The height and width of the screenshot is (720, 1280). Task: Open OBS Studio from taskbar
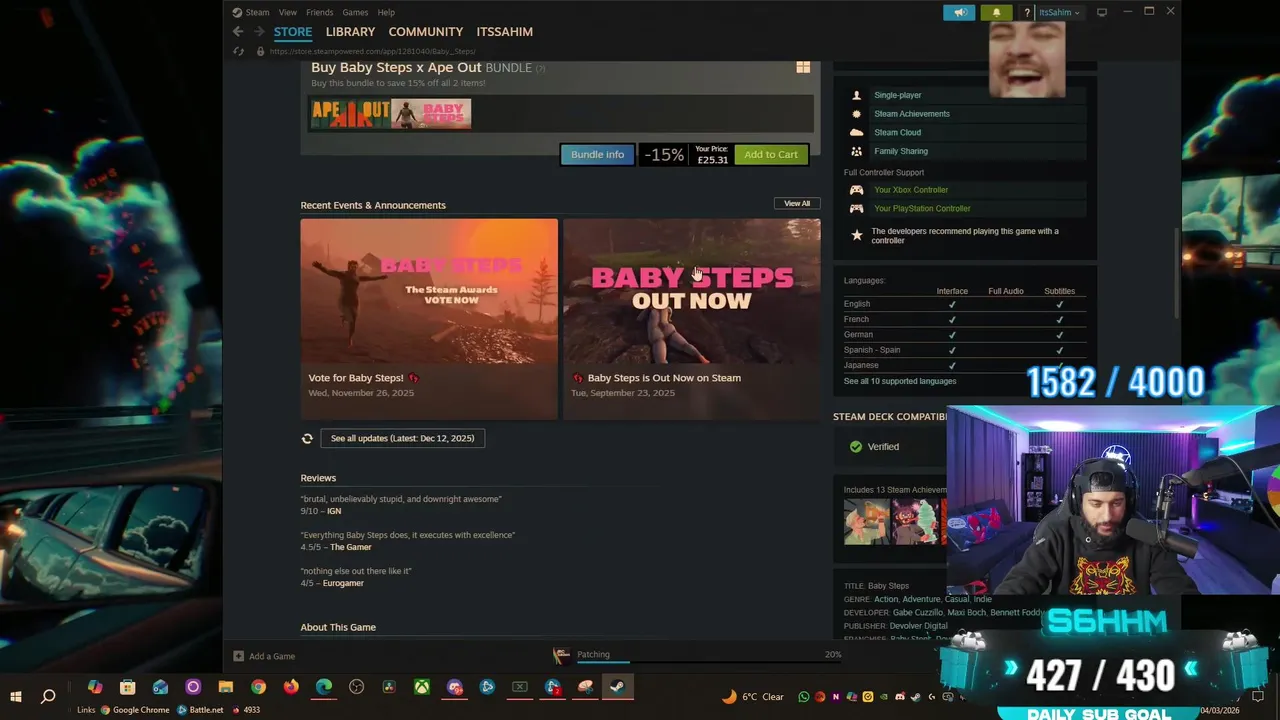[x=357, y=687]
